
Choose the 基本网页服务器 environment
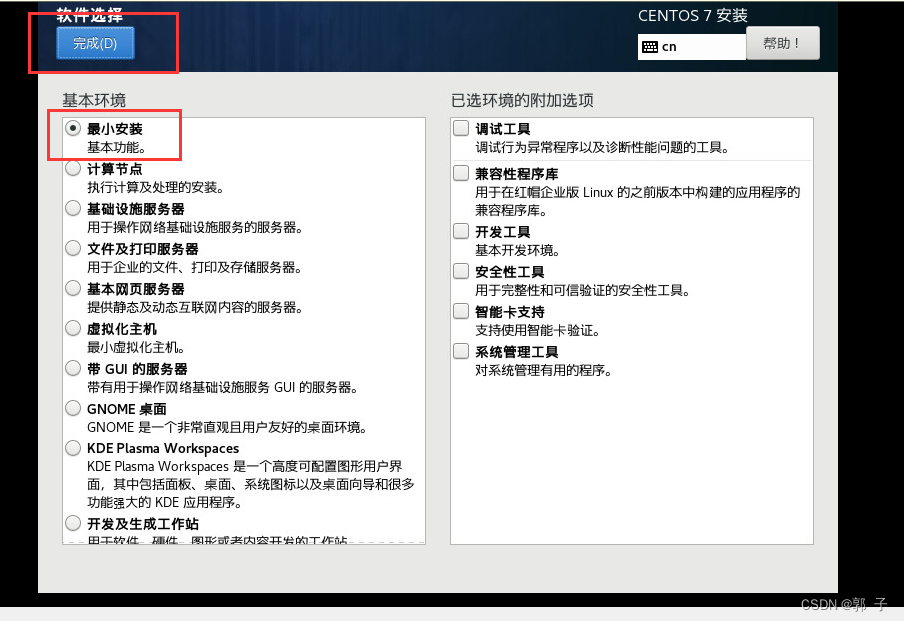click(x=73, y=288)
